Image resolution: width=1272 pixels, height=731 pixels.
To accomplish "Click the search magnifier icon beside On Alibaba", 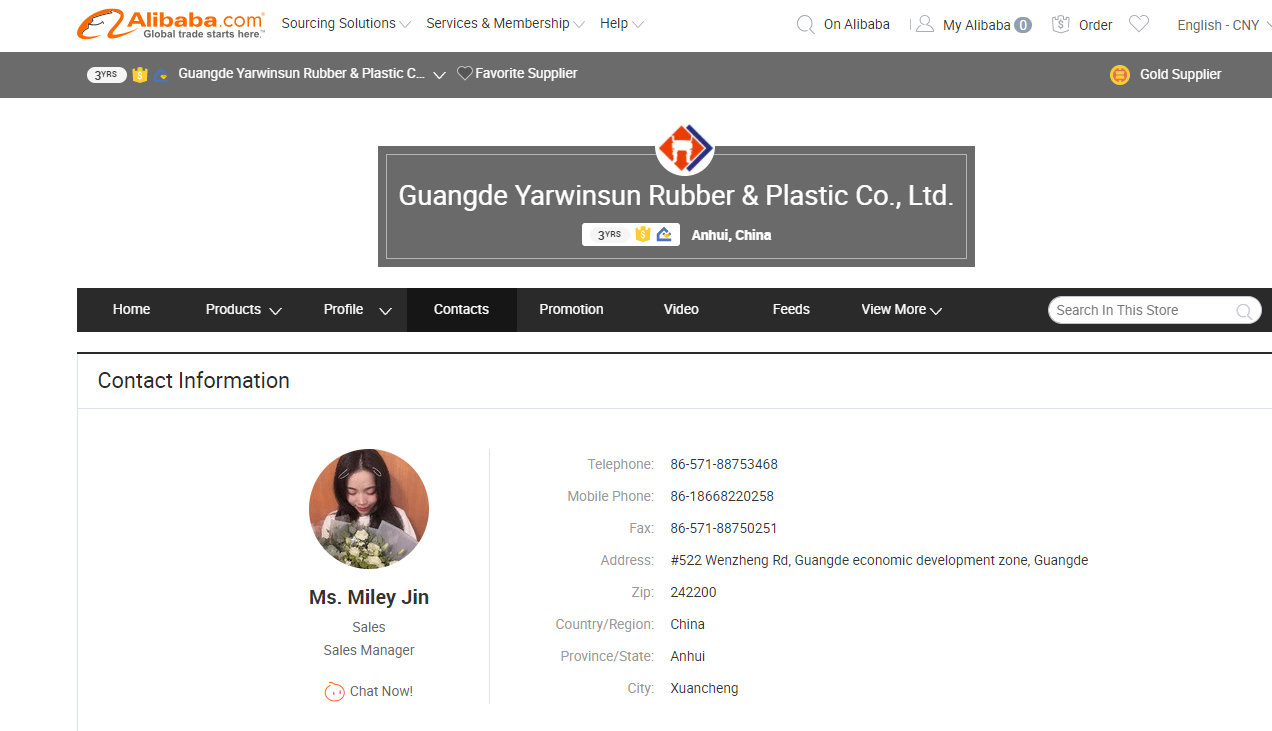I will [x=805, y=25].
